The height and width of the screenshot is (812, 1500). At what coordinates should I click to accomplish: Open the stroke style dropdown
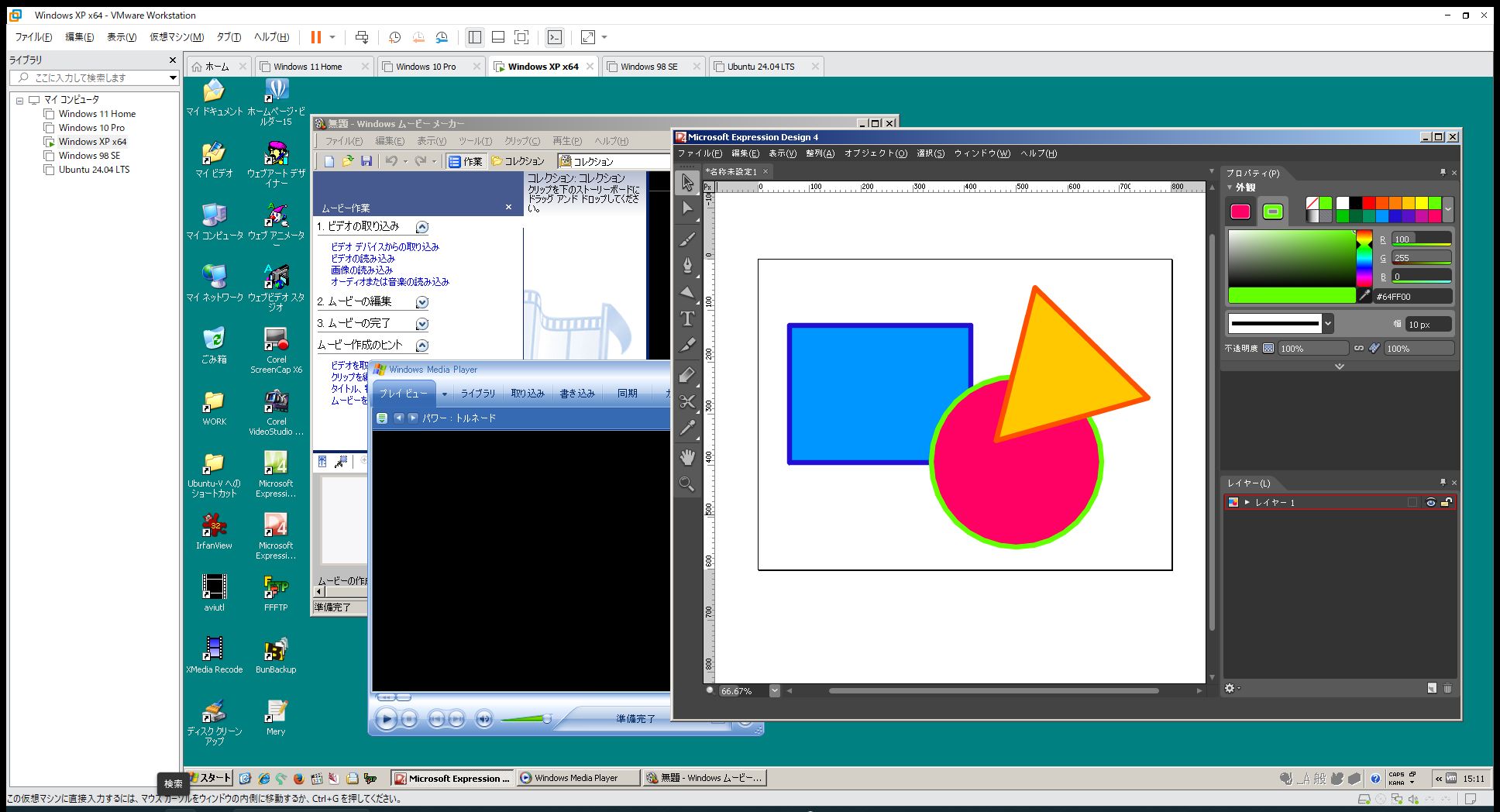(x=1327, y=324)
